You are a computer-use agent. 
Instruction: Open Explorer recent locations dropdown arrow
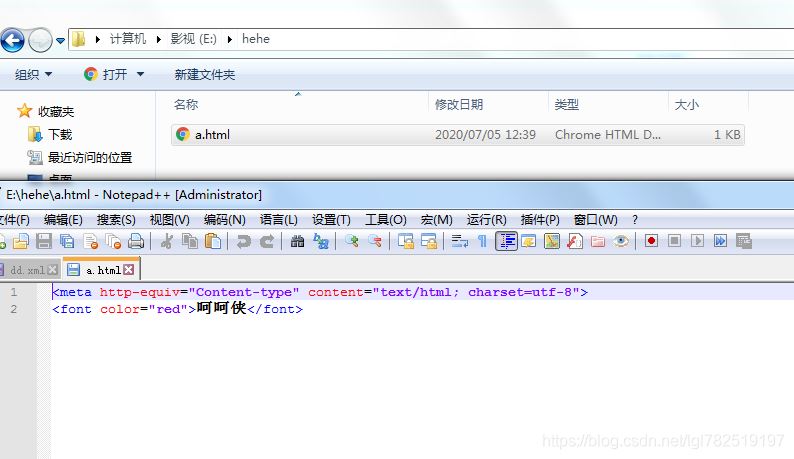click(x=60, y=41)
